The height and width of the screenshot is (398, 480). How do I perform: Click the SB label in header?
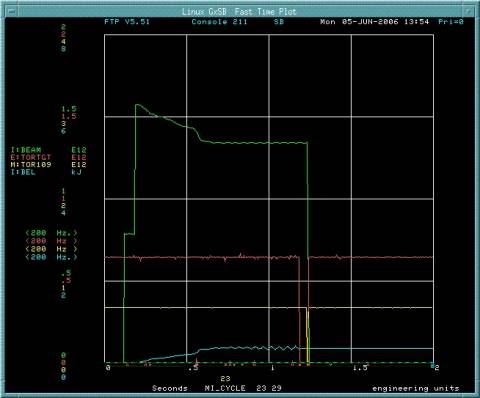[x=279, y=22]
